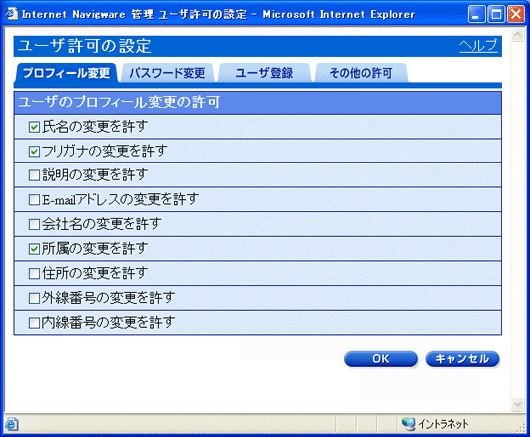Viewport: 530px width, 437px height.
Task: Check 住所の変更を許す checkbox
Action: tap(34, 273)
